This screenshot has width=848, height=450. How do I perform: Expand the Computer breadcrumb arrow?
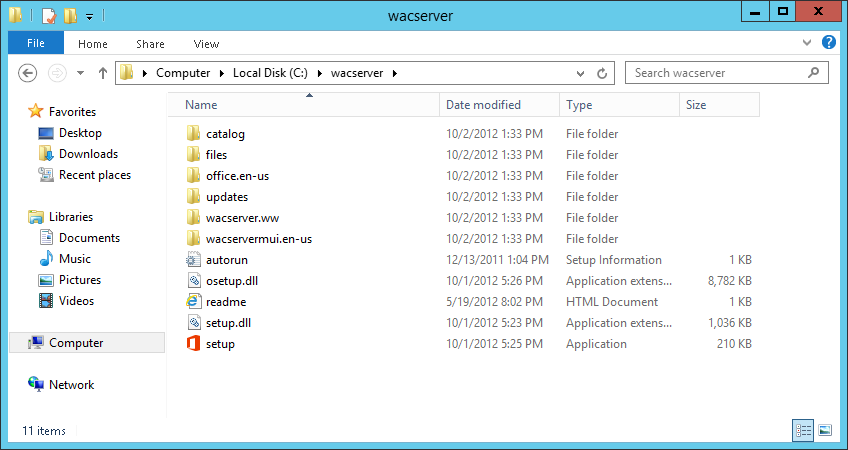(222, 73)
